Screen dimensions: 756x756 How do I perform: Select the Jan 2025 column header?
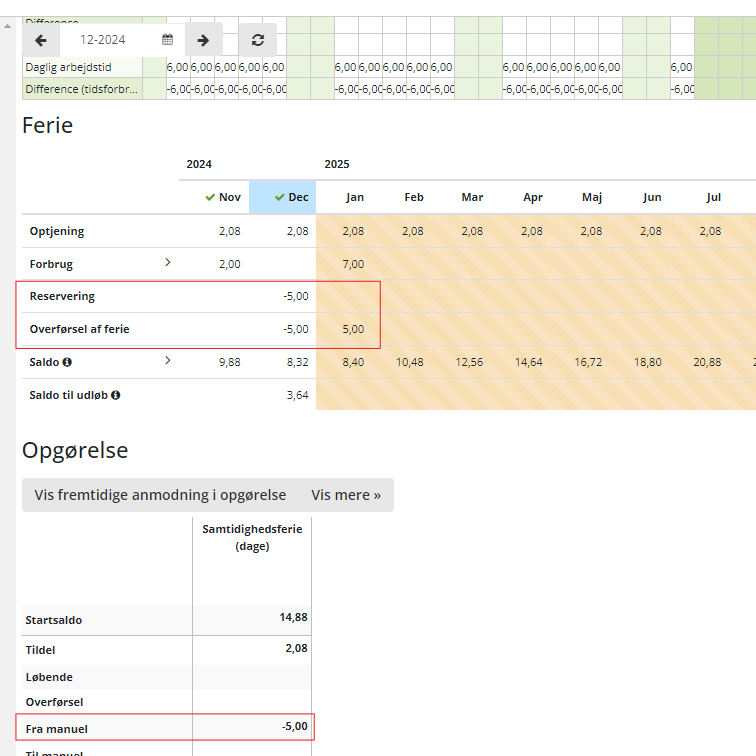click(x=354, y=198)
